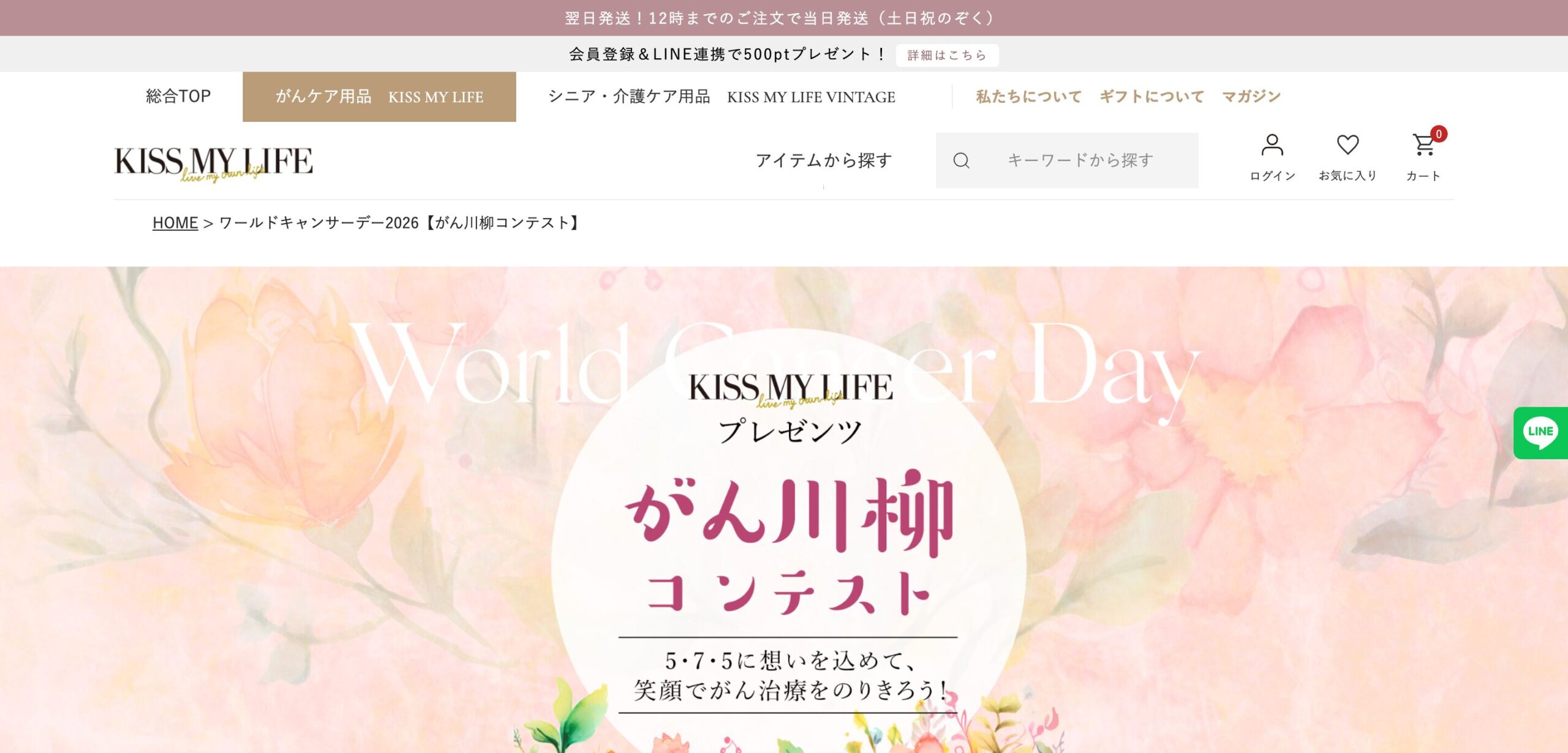The width and height of the screenshot is (1568, 753).
Task: Open the login user icon
Action: tap(1272, 145)
